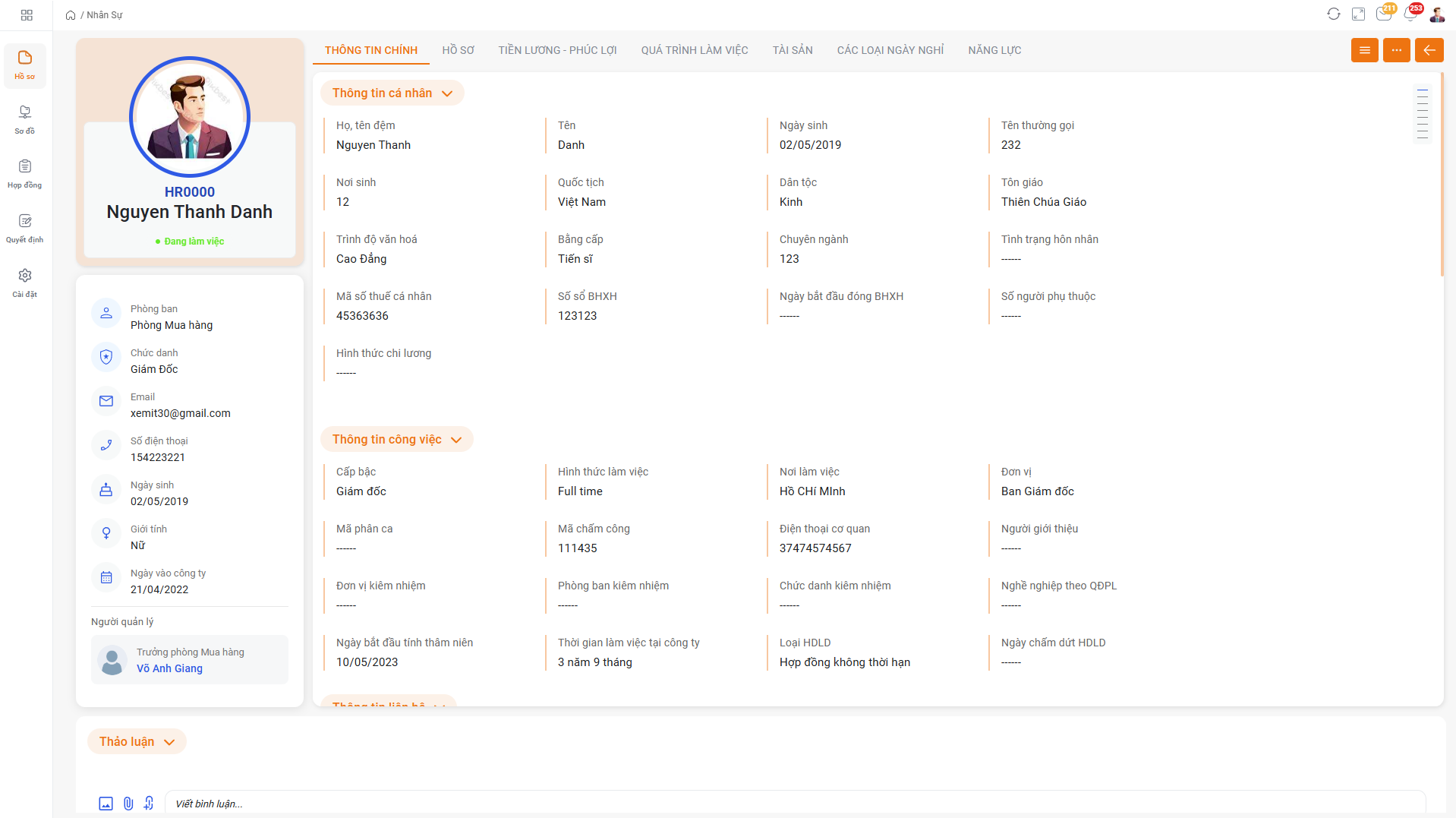Click the orange three-dots more button
Screen dimensions: 1456x818
pyautogui.click(x=1396, y=50)
